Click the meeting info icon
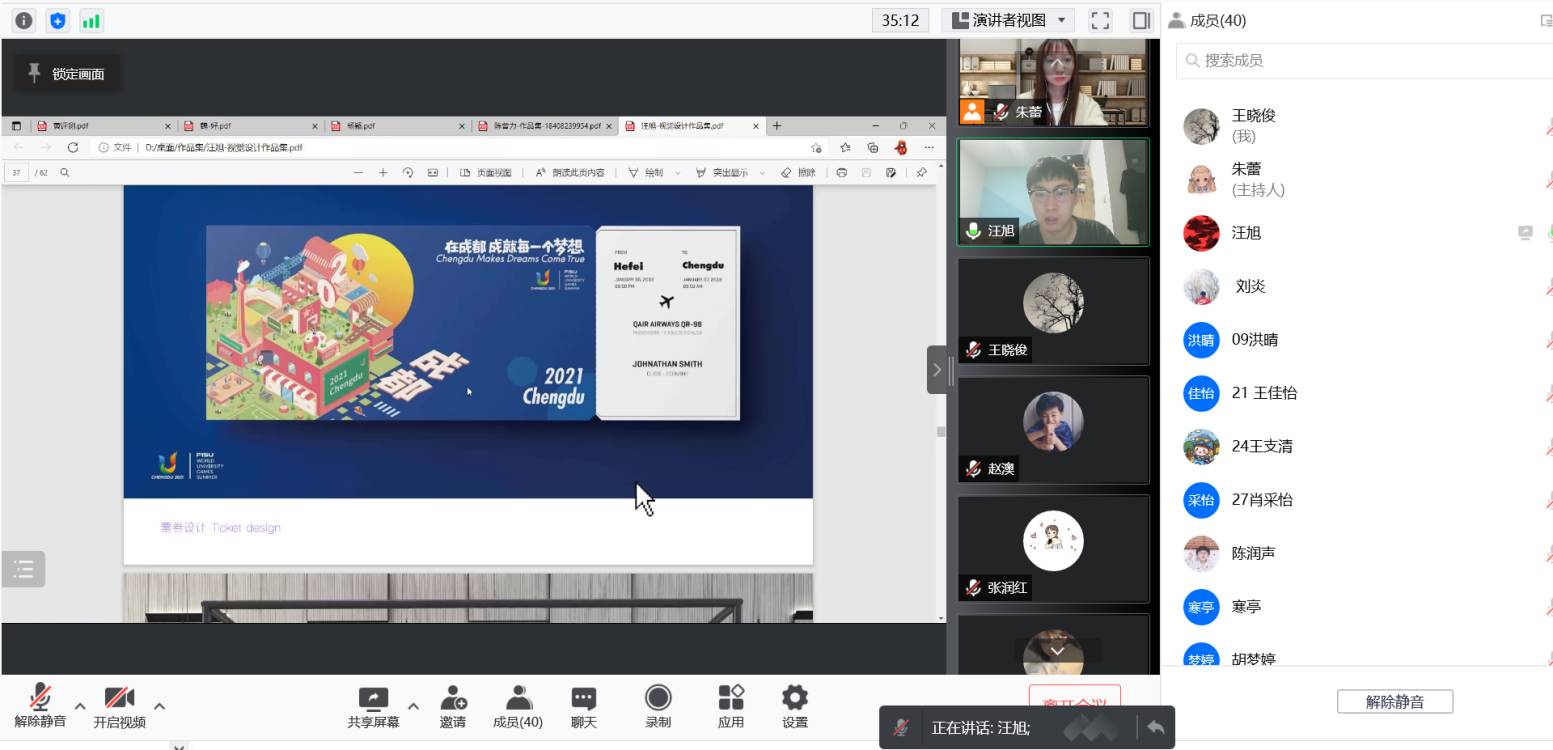 pos(23,20)
